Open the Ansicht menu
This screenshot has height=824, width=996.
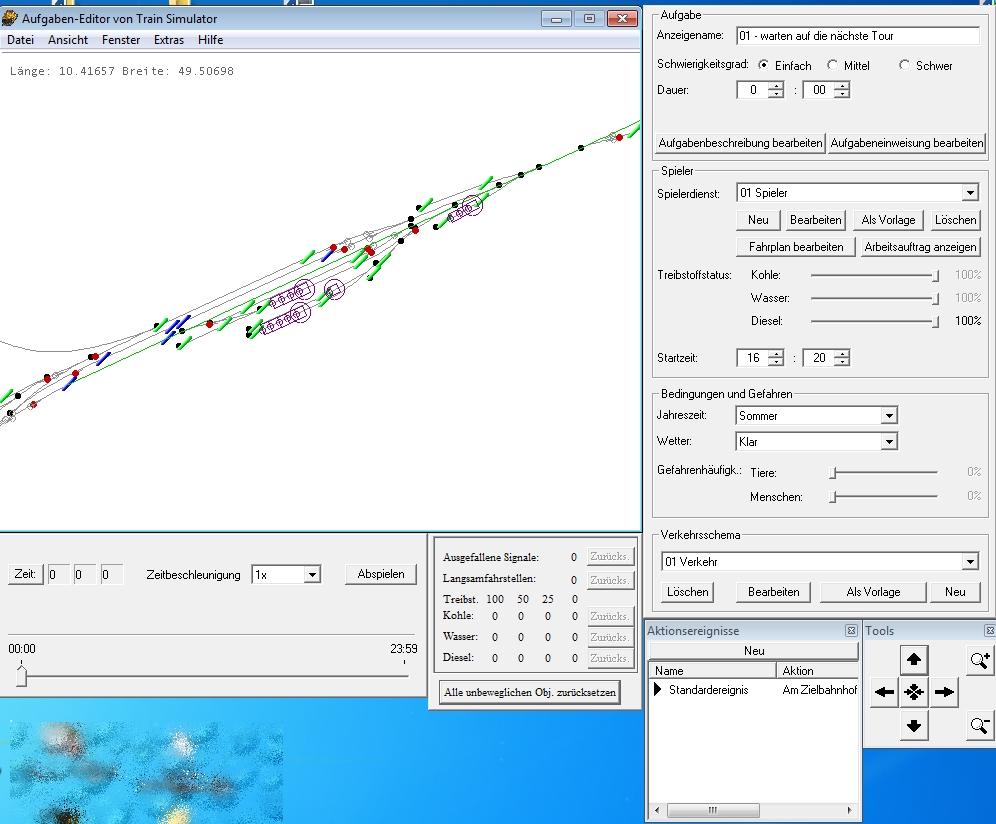click(68, 39)
